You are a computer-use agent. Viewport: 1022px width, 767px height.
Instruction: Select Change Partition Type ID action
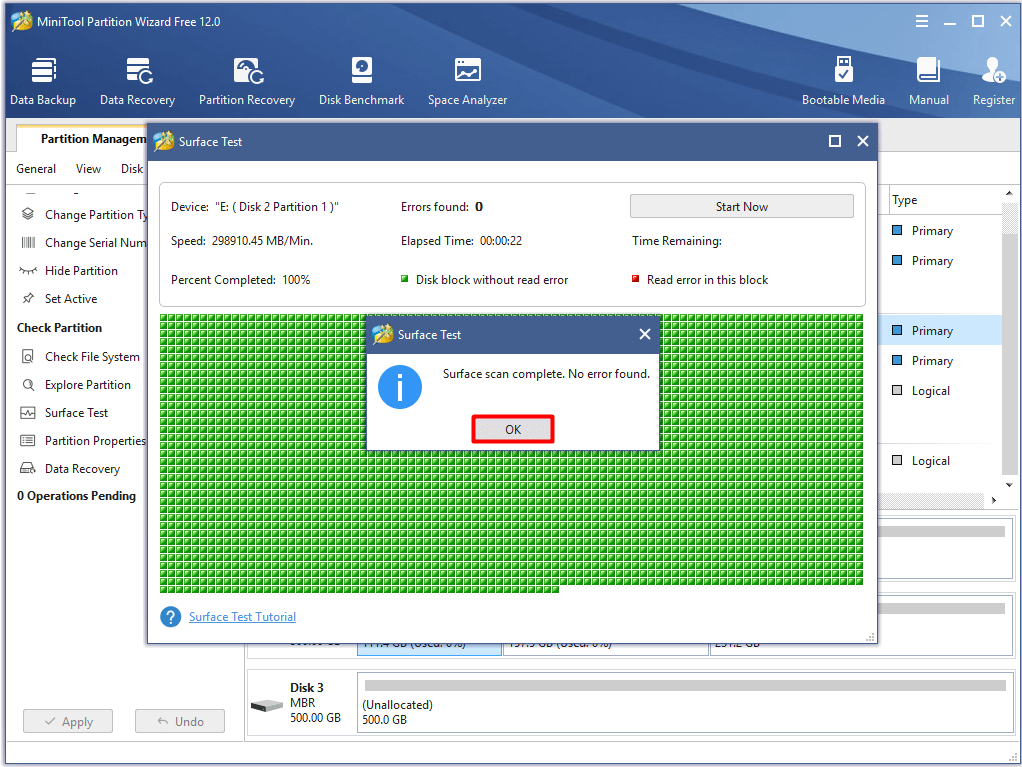coord(83,214)
